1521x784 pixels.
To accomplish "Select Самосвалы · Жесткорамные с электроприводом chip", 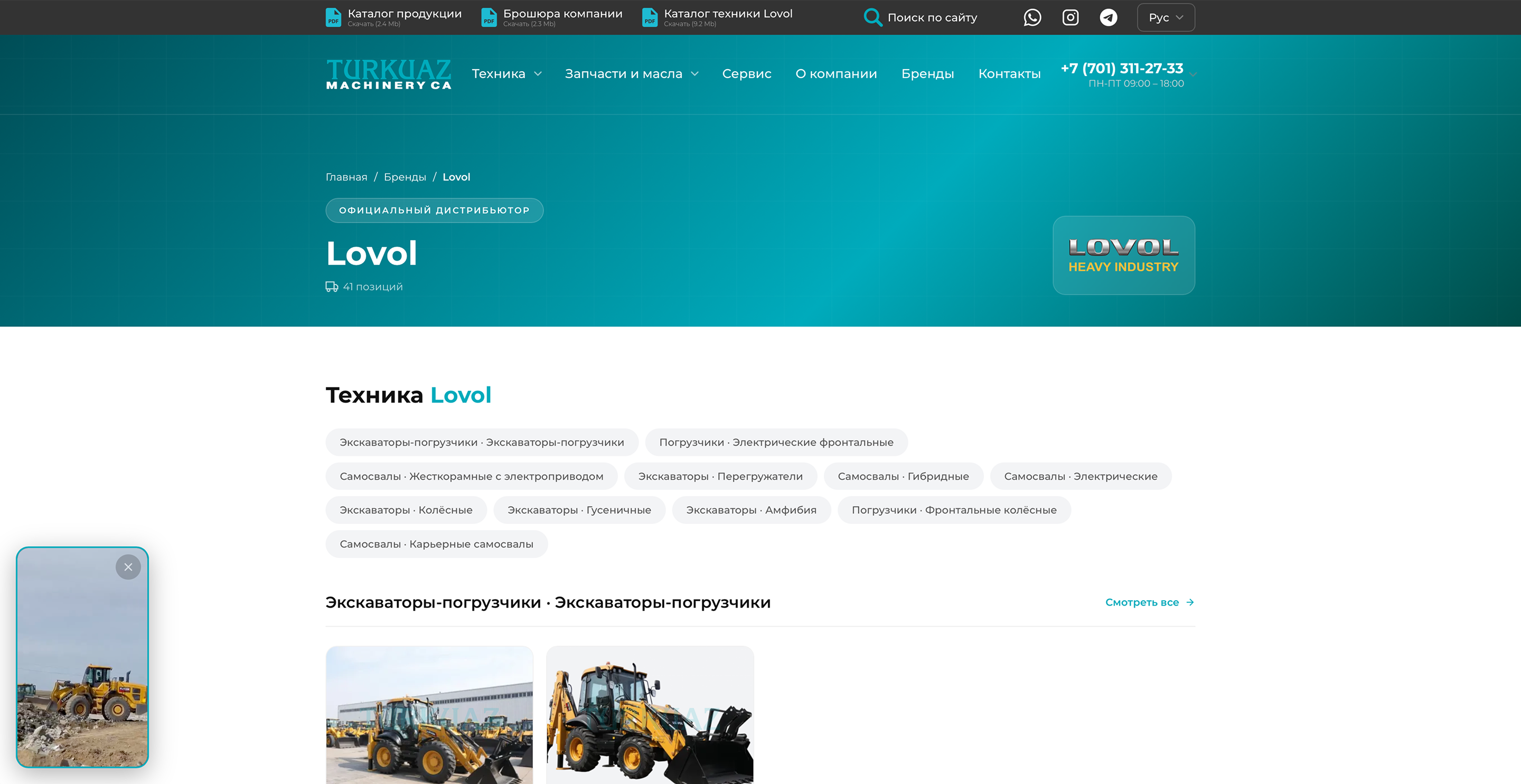I will 471,476.
